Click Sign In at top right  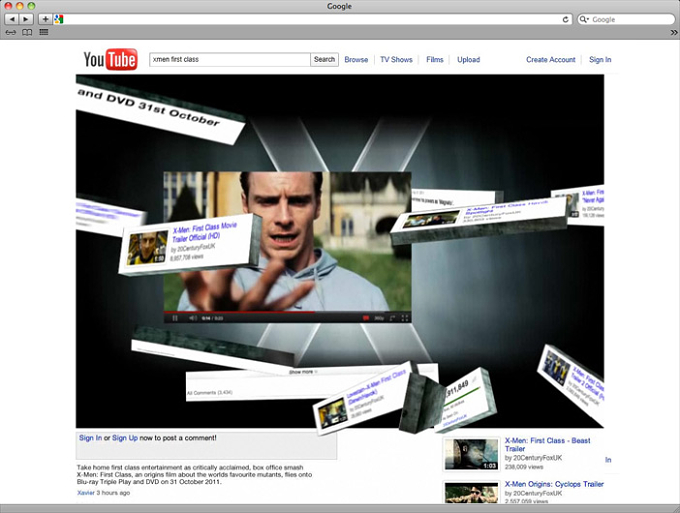(600, 60)
